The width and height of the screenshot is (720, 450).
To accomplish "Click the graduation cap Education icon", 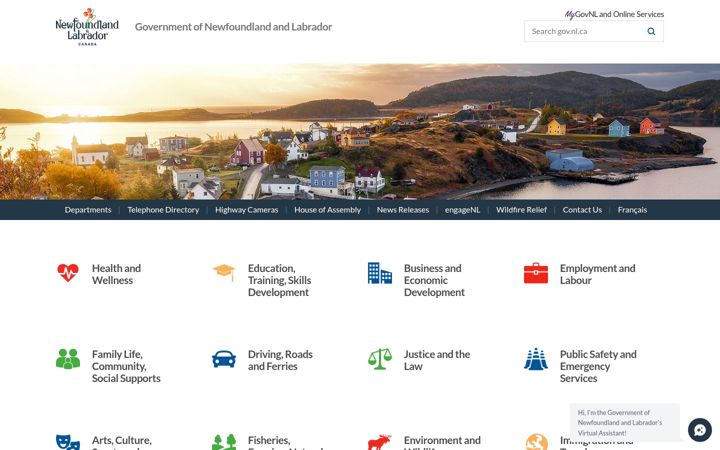I will point(224,272).
